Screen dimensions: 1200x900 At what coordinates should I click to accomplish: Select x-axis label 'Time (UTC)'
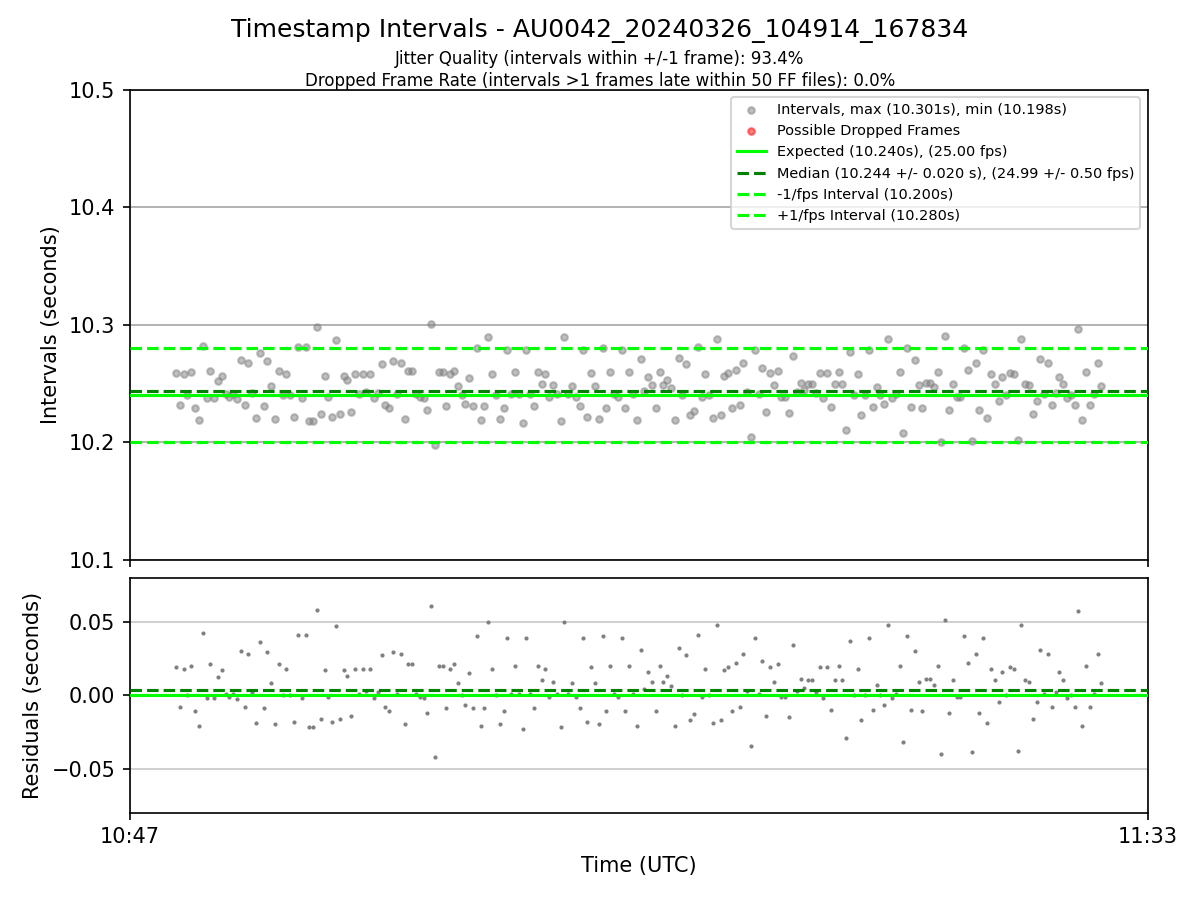pyautogui.click(x=638, y=865)
